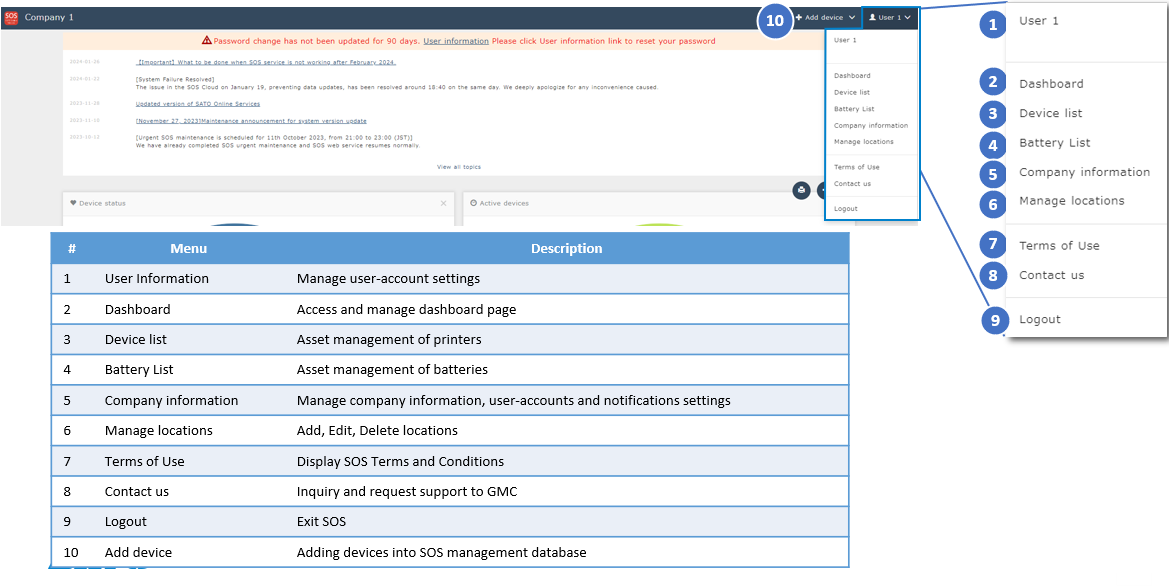
Task: Open the View all topics link
Action: click(x=457, y=166)
